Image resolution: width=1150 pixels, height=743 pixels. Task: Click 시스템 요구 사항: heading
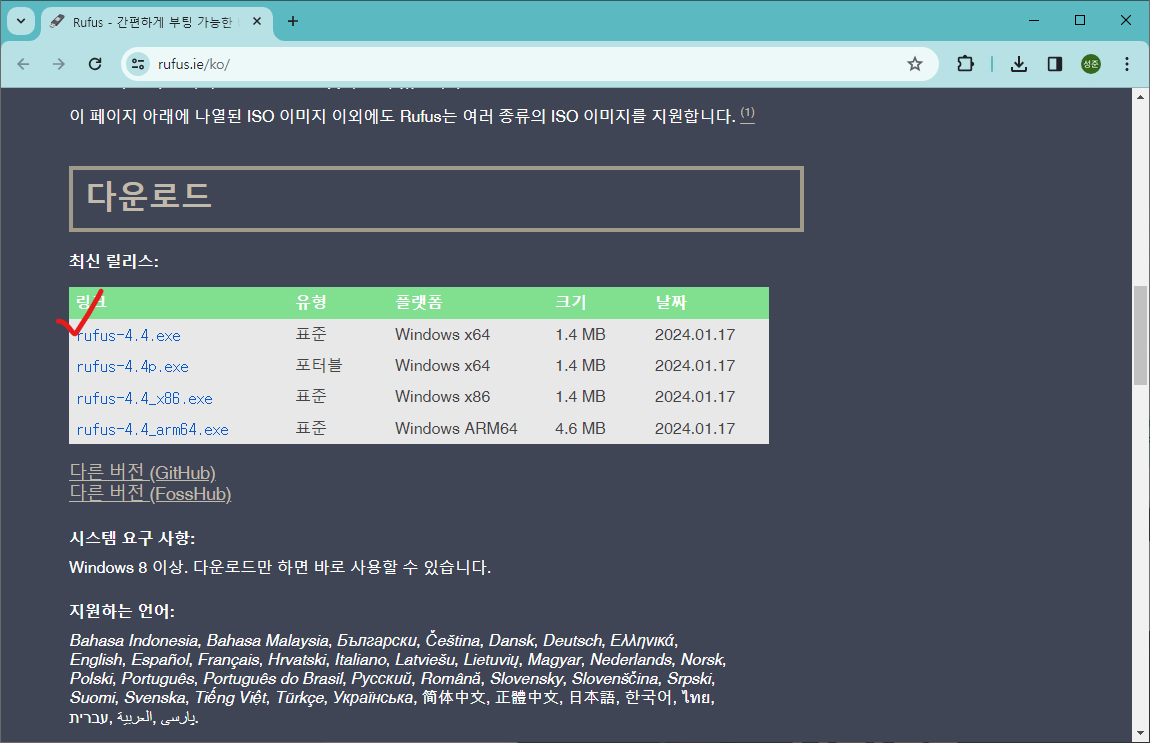pos(132,538)
